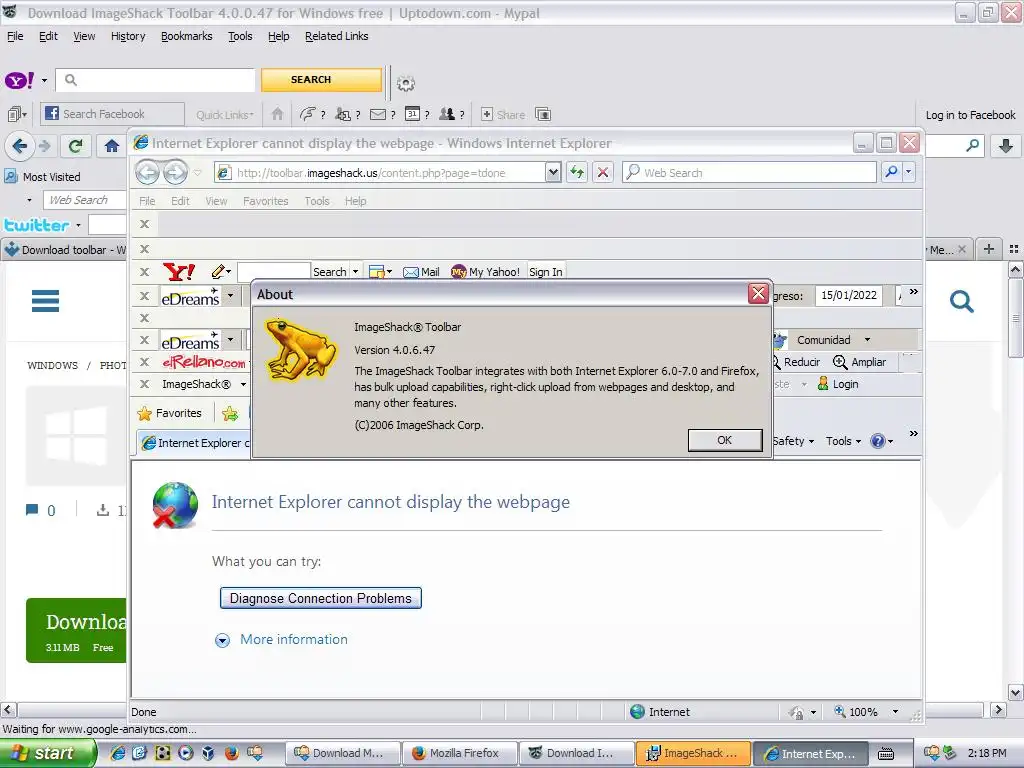Open Most Visited bookmarks
Viewport: 1024px width, 768px height.
(42, 176)
